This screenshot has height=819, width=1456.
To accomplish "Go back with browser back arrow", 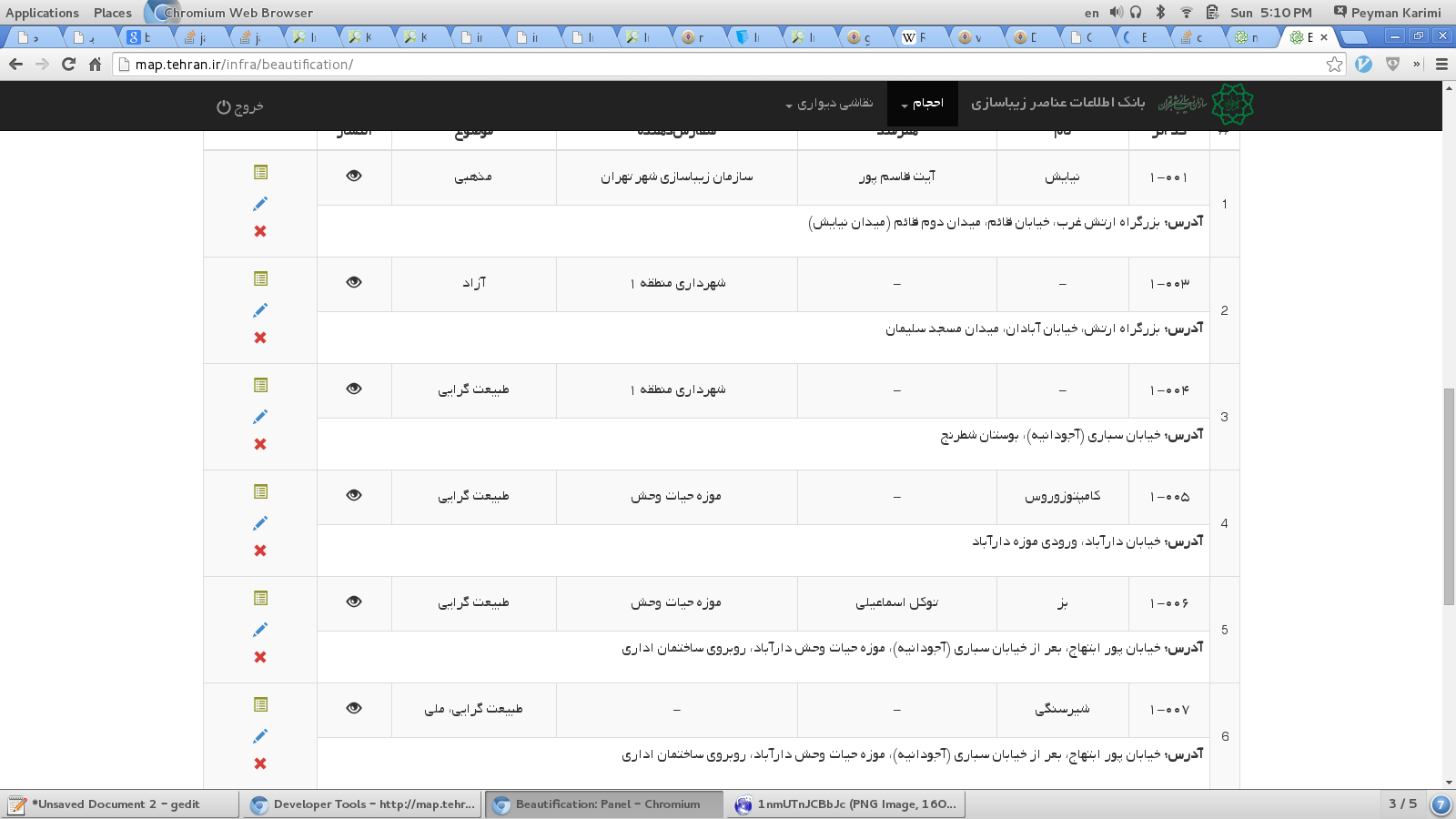I will 15,64.
